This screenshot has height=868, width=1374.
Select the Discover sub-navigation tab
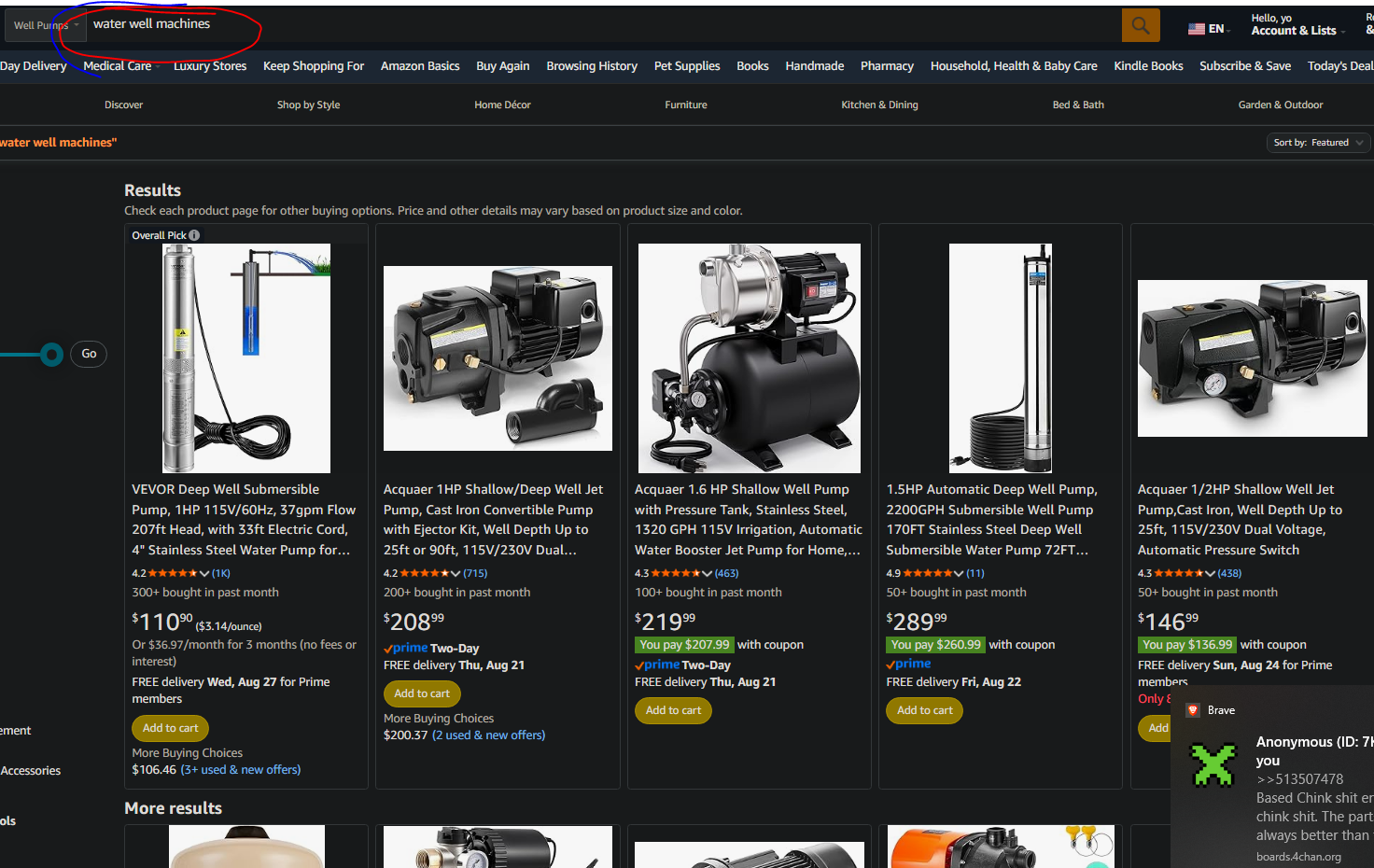(124, 105)
